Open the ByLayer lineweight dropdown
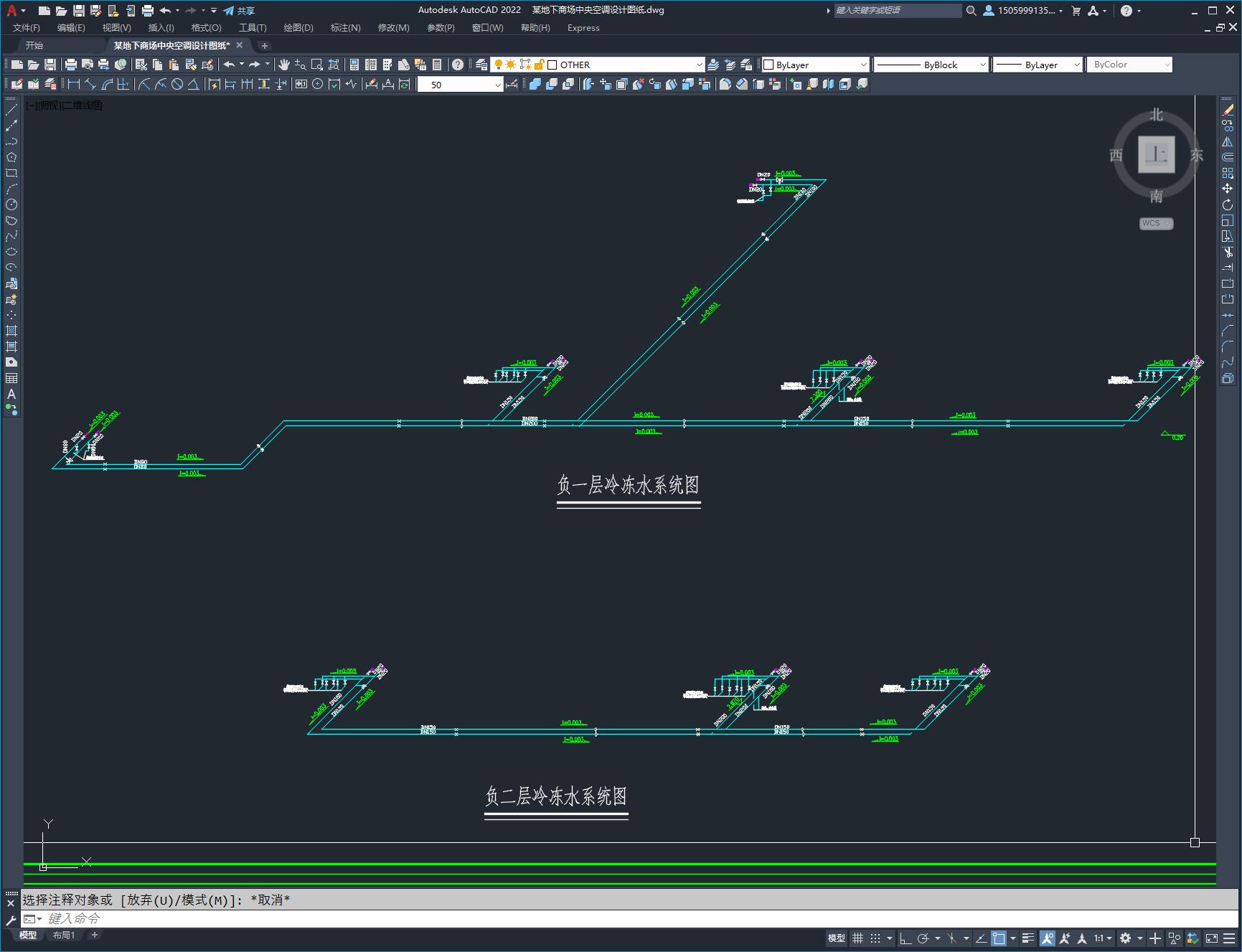The height and width of the screenshot is (952, 1242). 1038,65
